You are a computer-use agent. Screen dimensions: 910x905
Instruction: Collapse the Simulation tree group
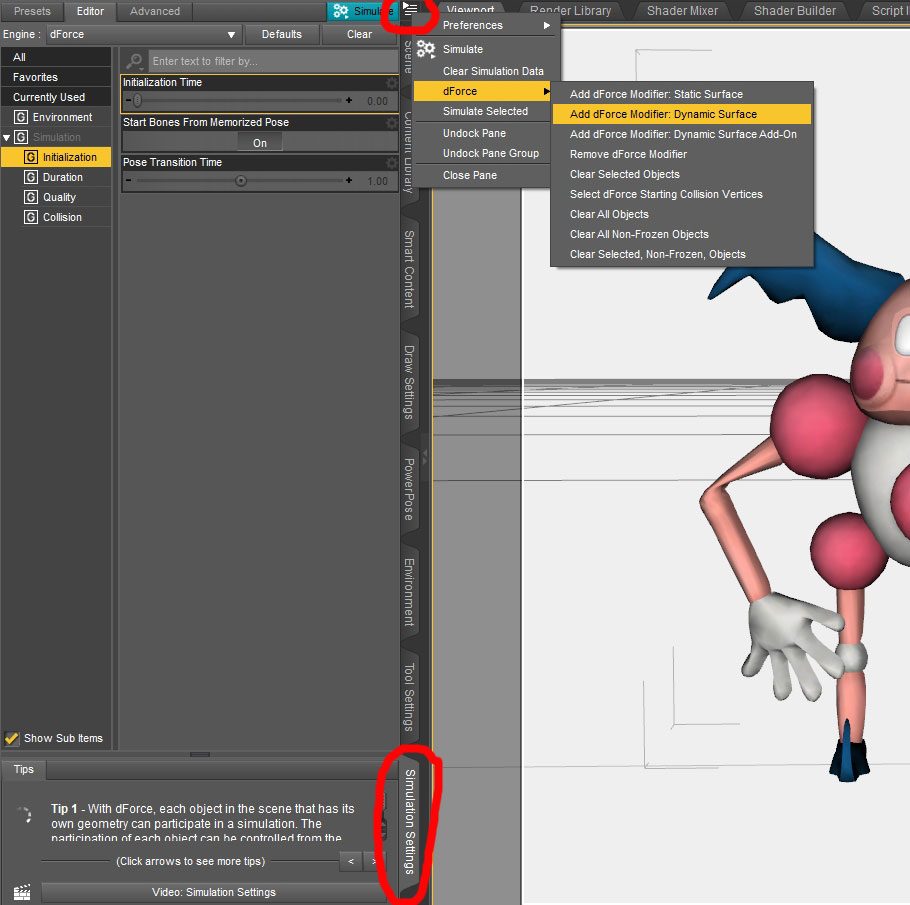(7, 138)
